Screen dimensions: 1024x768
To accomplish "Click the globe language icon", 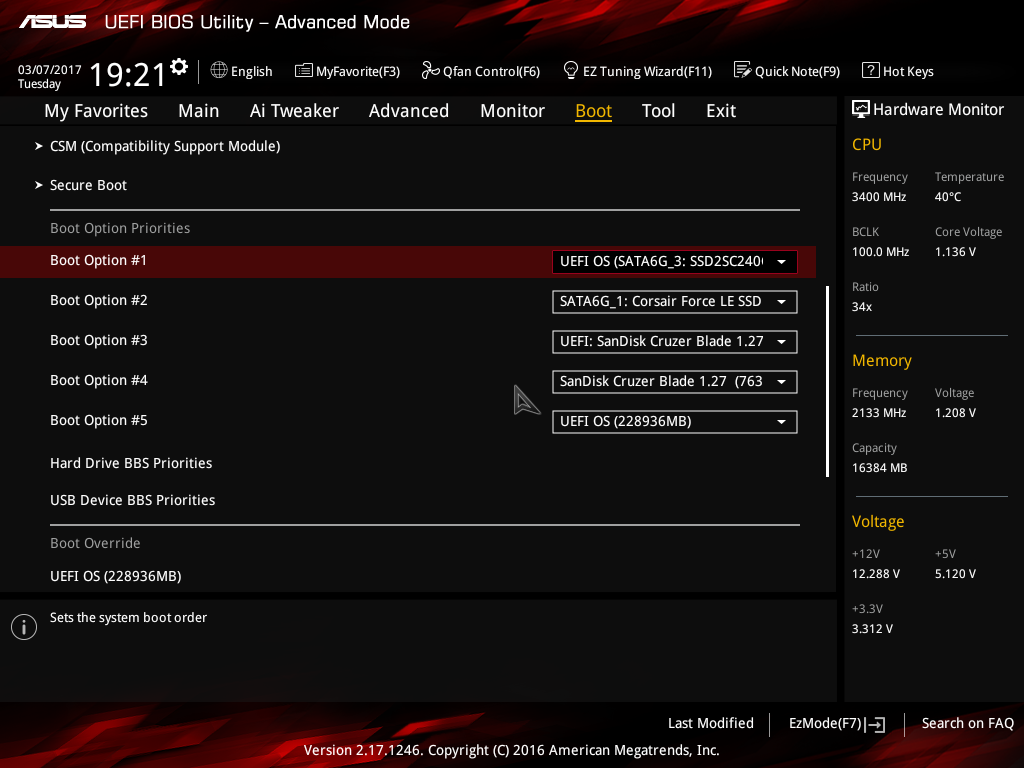I will tap(219, 71).
